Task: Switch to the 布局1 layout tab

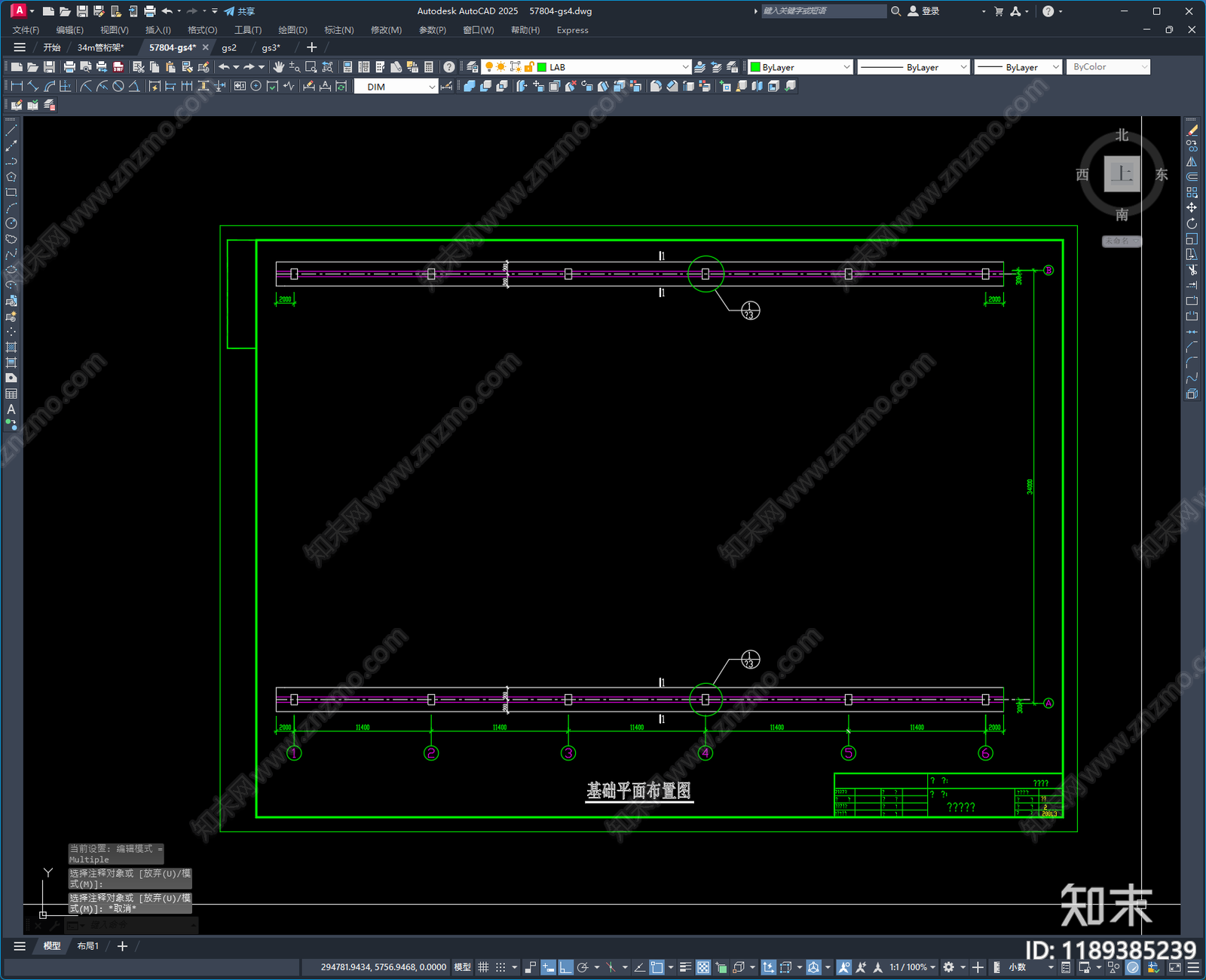Action: (87, 946)
